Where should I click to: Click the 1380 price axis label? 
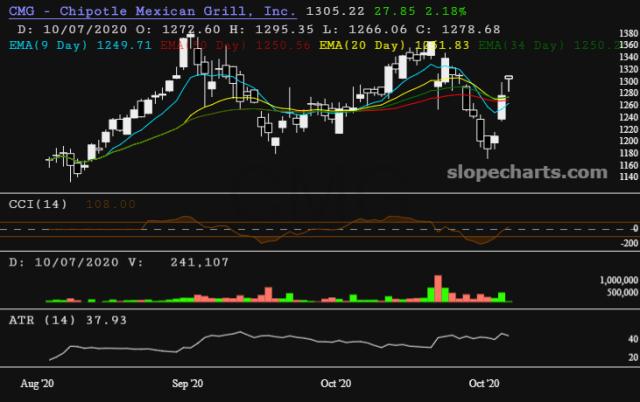click(627, 33)
